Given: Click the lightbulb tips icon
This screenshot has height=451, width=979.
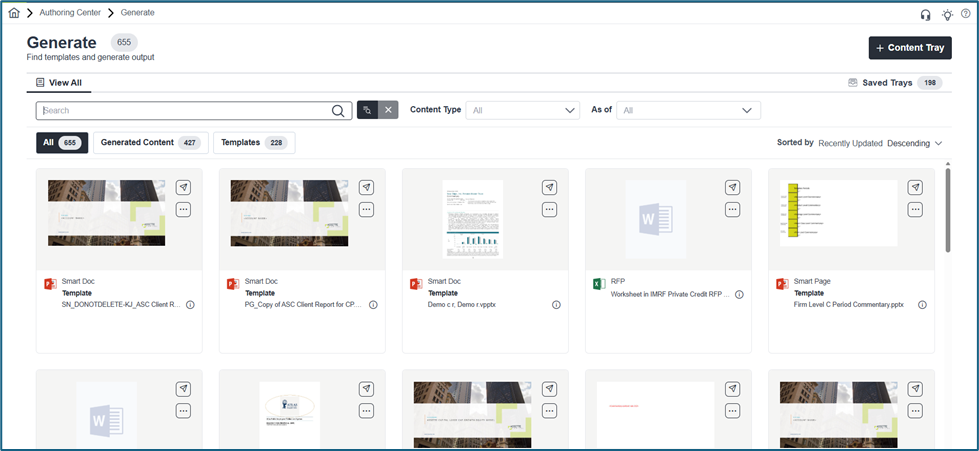Looking at the screenshot, I should coord(947,14).
